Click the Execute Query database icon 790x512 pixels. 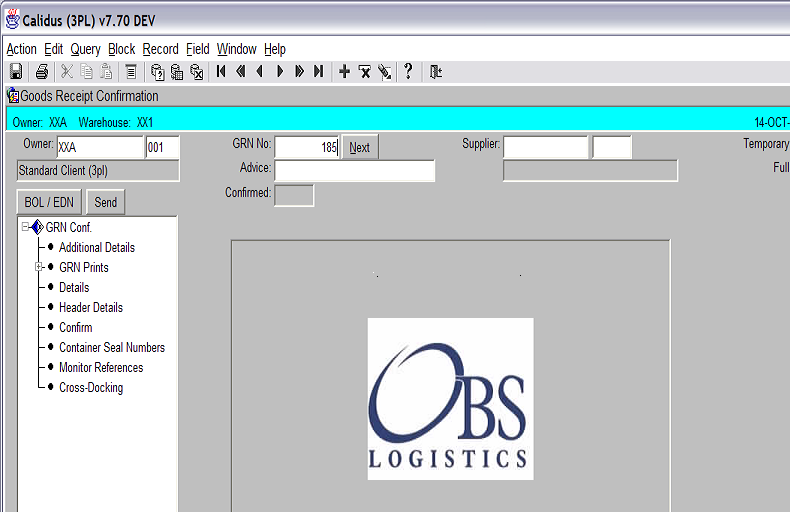pyautogui.click(x=177, y=72)
